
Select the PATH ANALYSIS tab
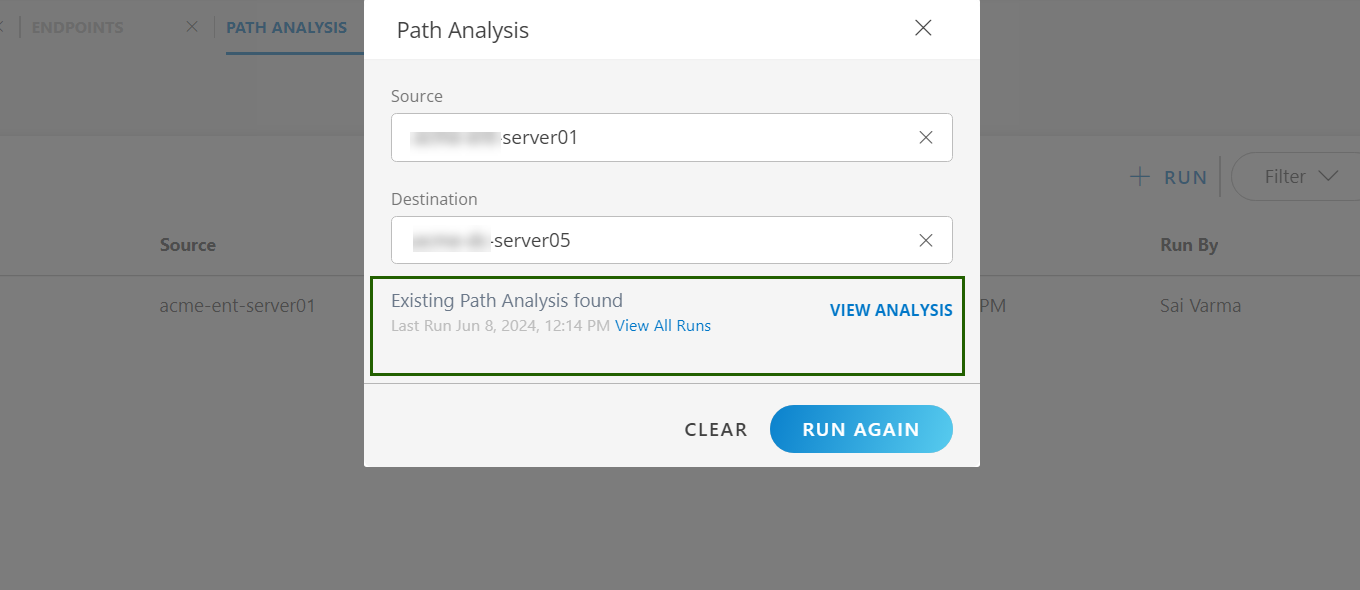287,27
